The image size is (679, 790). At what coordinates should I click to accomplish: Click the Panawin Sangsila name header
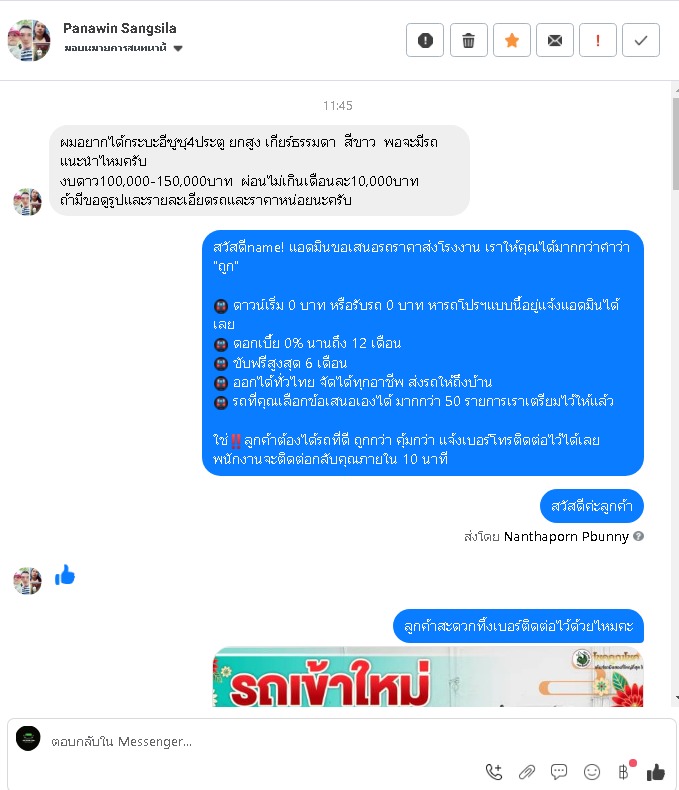click(119, 28)
